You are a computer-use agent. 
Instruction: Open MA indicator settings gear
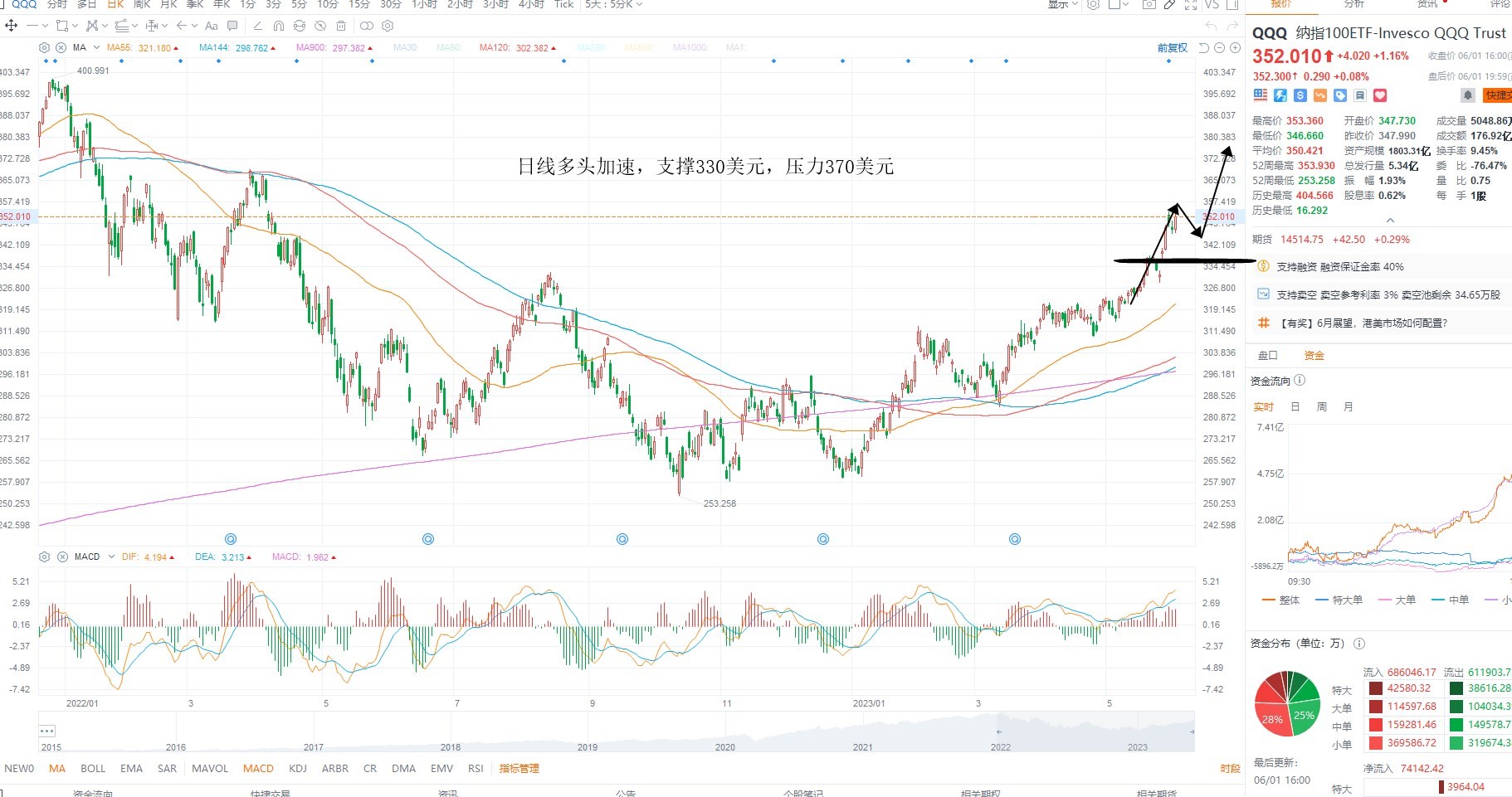click(44, 47)
